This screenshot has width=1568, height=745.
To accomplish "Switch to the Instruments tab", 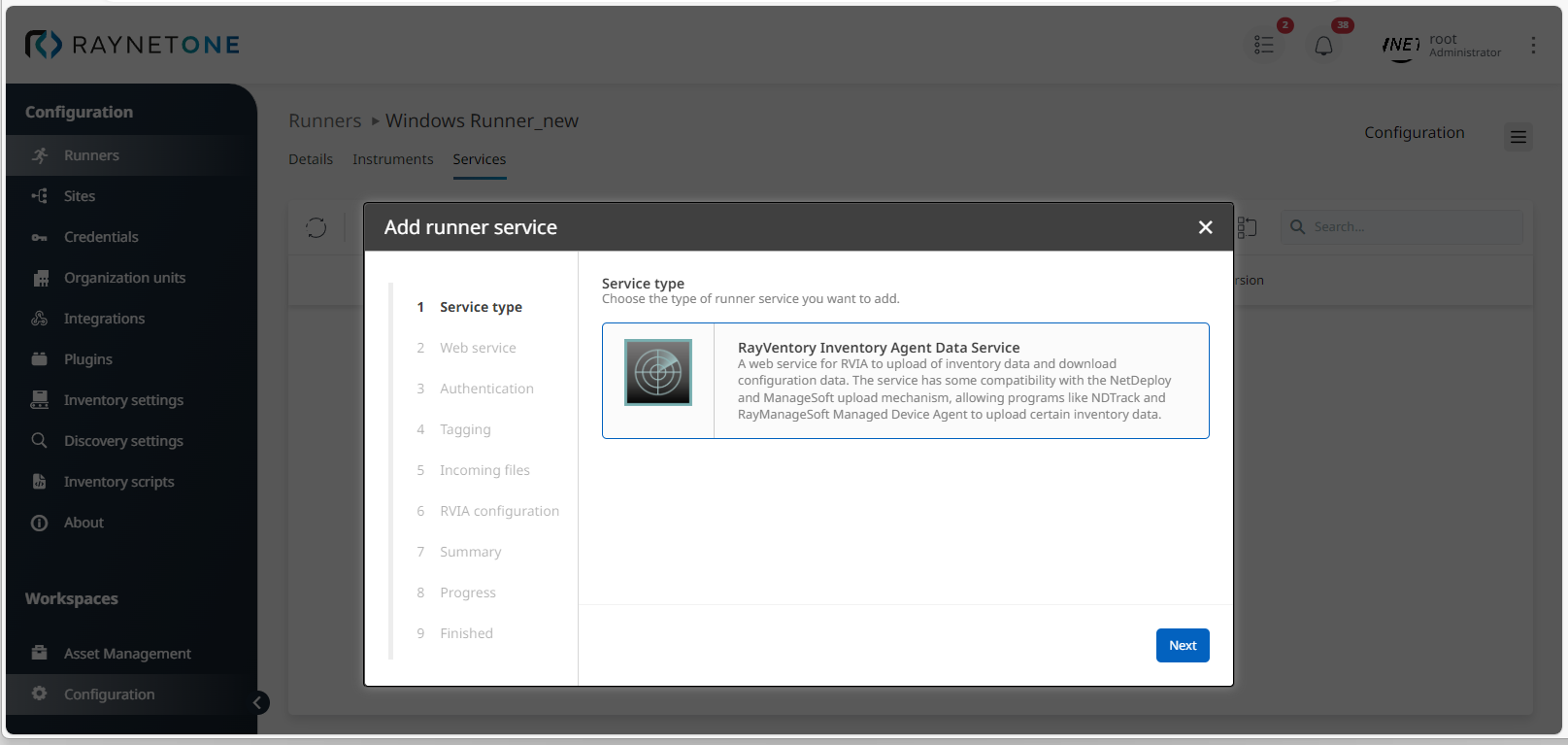I will coord(393,159).
